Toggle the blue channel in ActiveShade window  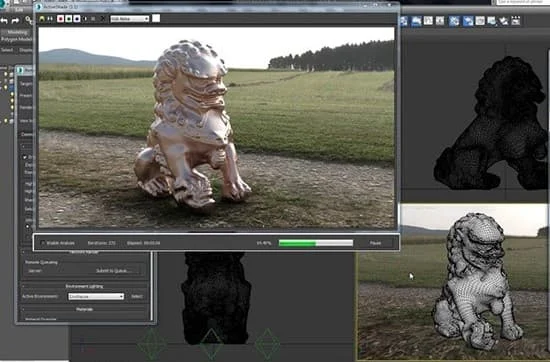77,19
